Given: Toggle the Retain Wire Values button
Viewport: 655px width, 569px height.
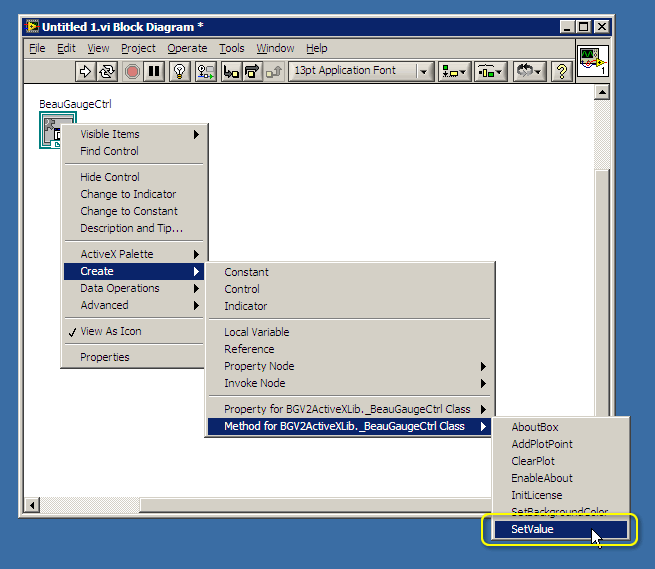Looking at the screenshot, I should point(206,71).
